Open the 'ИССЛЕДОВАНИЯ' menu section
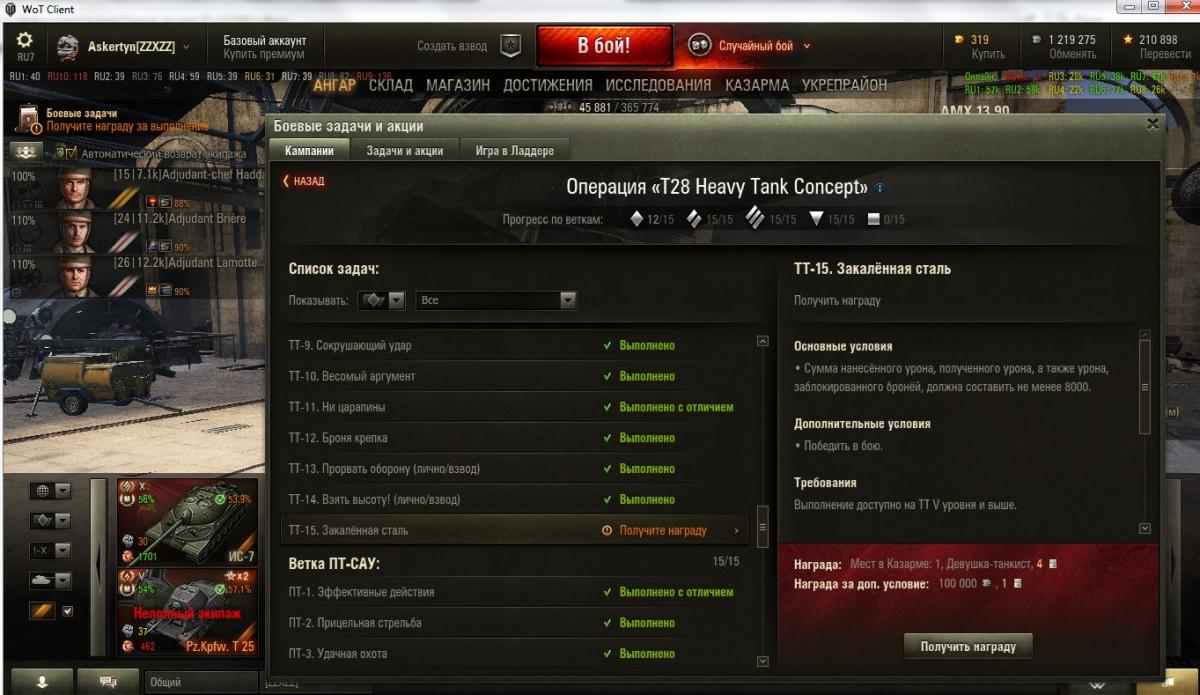1200x695 pixels. point(658,86)
